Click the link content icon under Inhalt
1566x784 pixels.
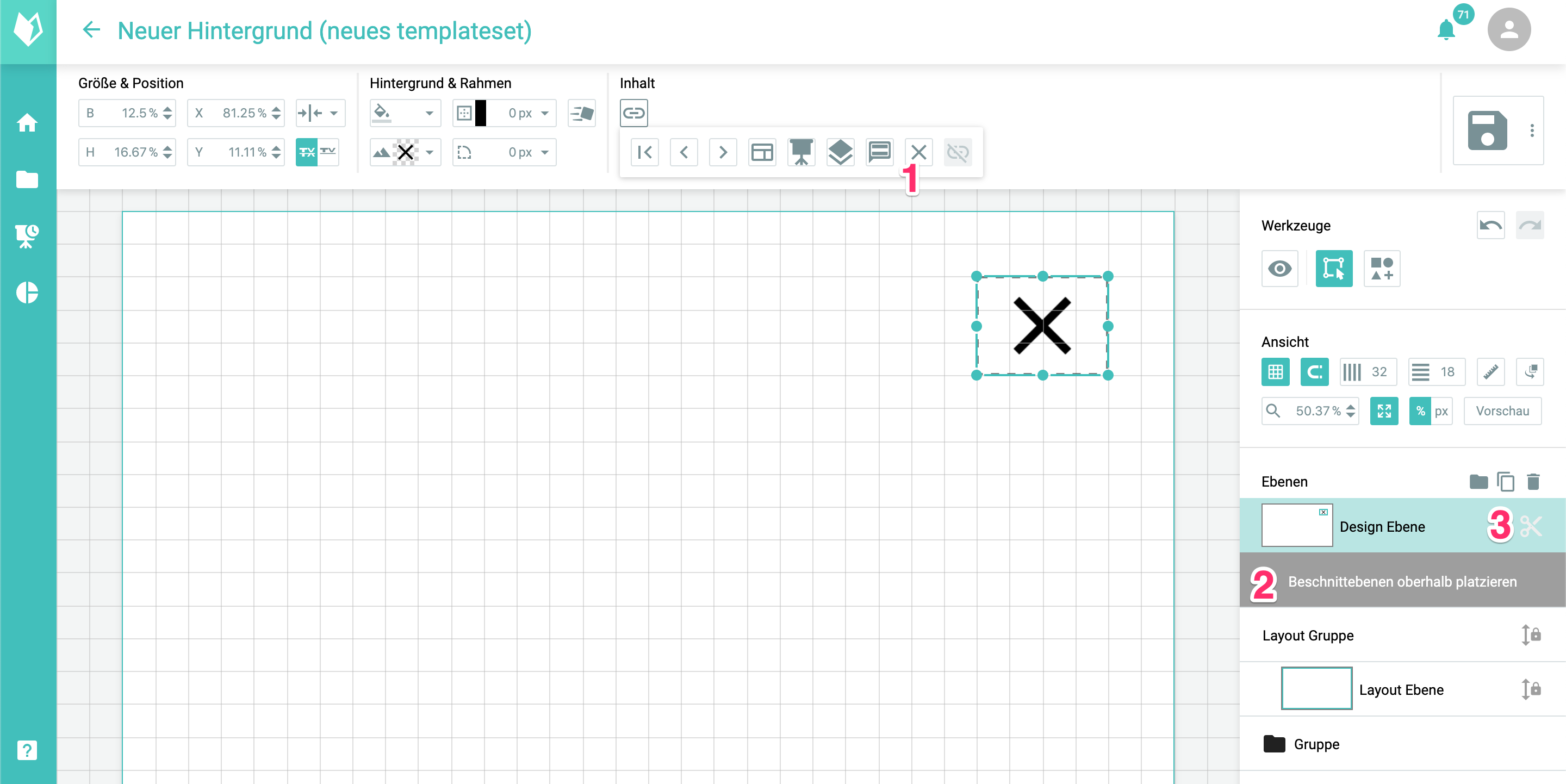[633, 113]
